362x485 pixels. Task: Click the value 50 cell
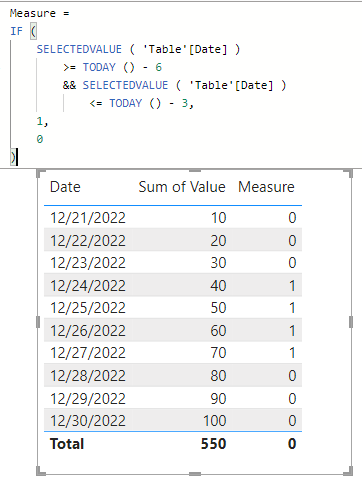[x=218, y=308]
